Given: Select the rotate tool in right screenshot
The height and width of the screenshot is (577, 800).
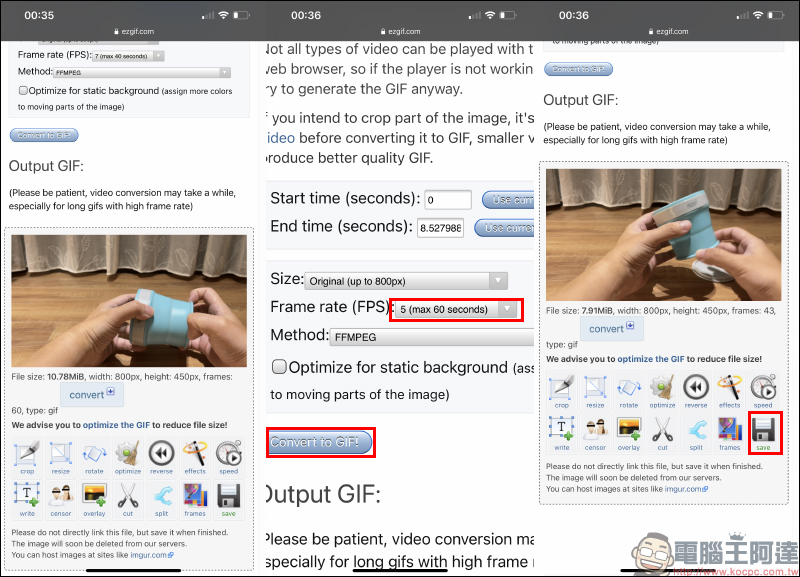Looking at the screenshot, I should [x=629, y=391].
